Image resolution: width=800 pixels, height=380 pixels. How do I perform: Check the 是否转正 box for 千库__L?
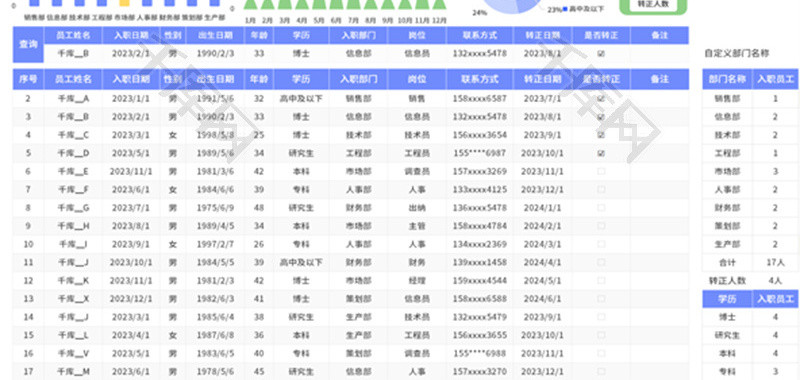pos(601,335)
